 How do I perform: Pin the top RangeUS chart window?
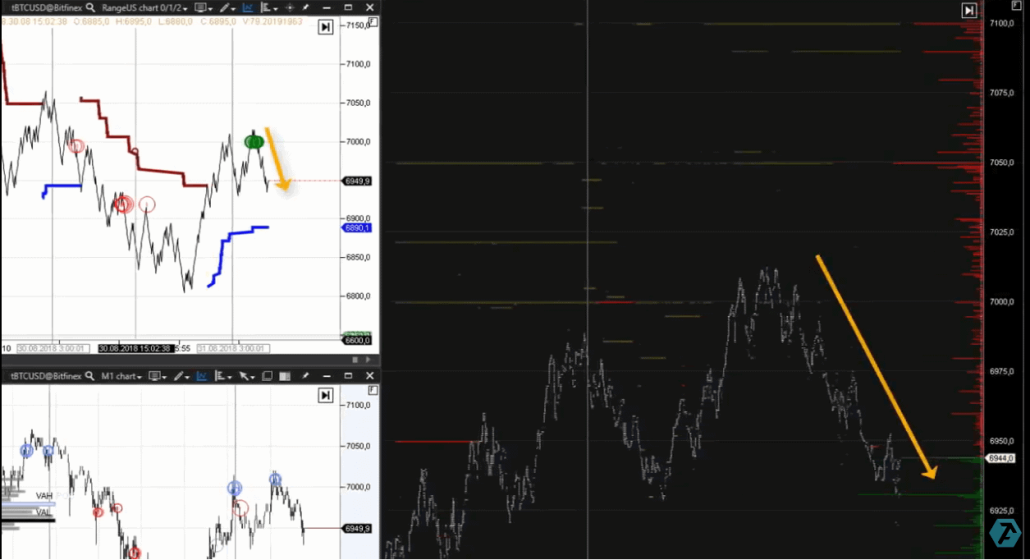304,8
